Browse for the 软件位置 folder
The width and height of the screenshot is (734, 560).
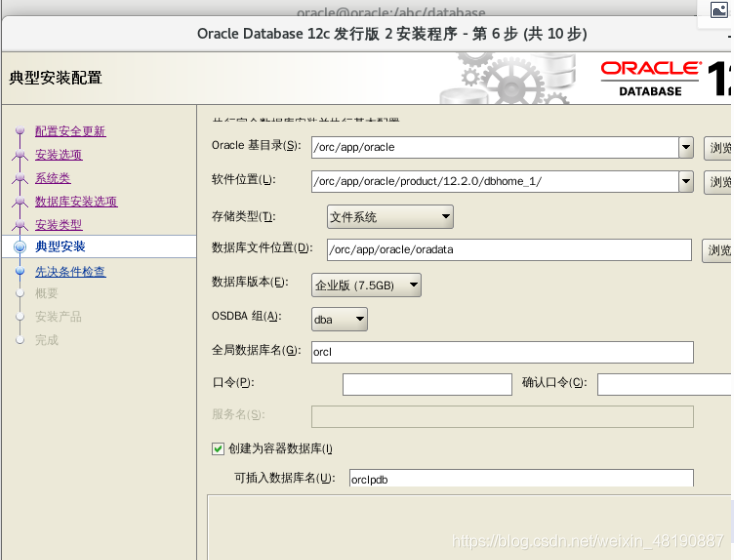(719, 182)
